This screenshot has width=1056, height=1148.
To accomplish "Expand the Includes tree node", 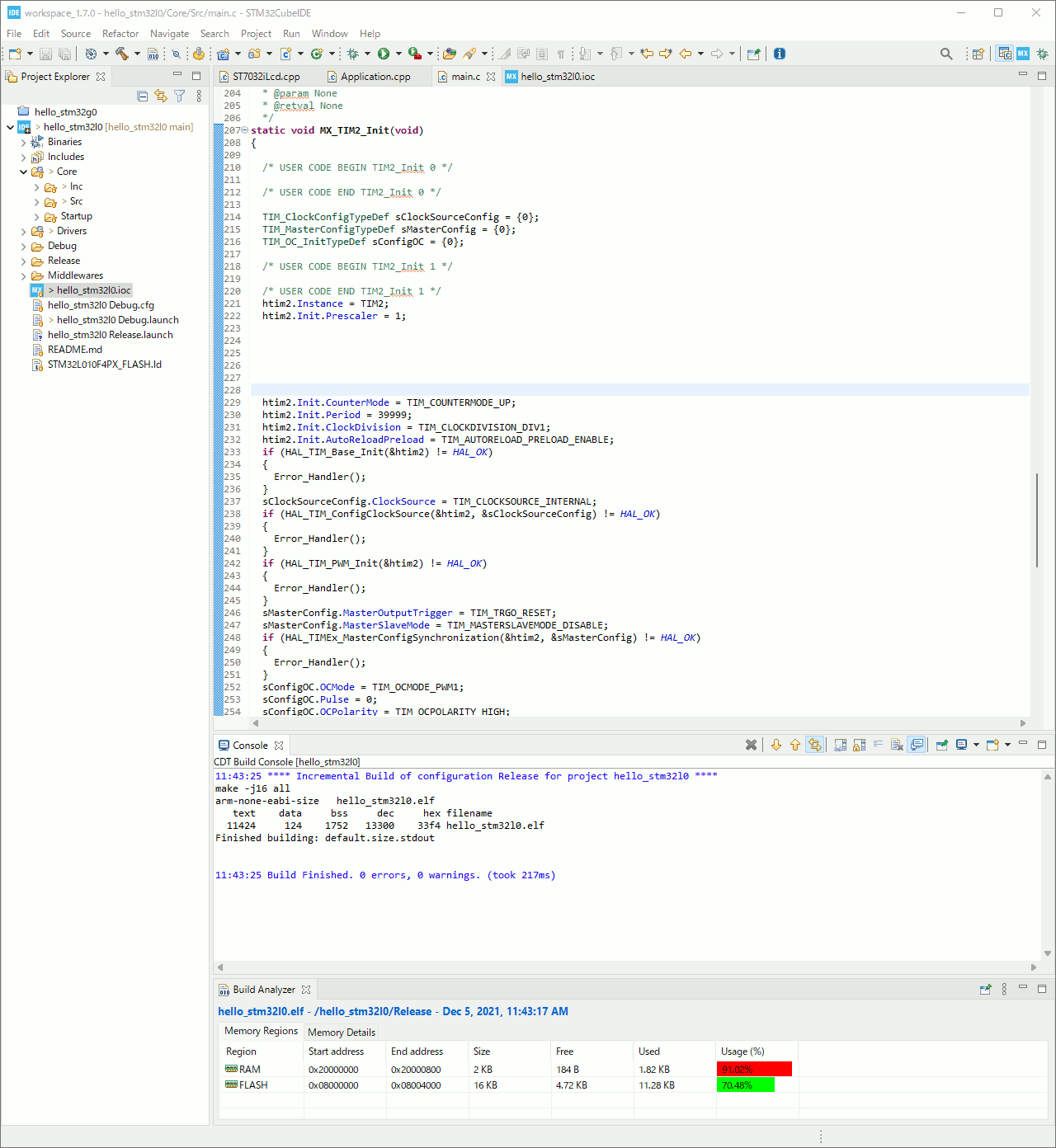I will pyautogui.click(x=23, y=157).
